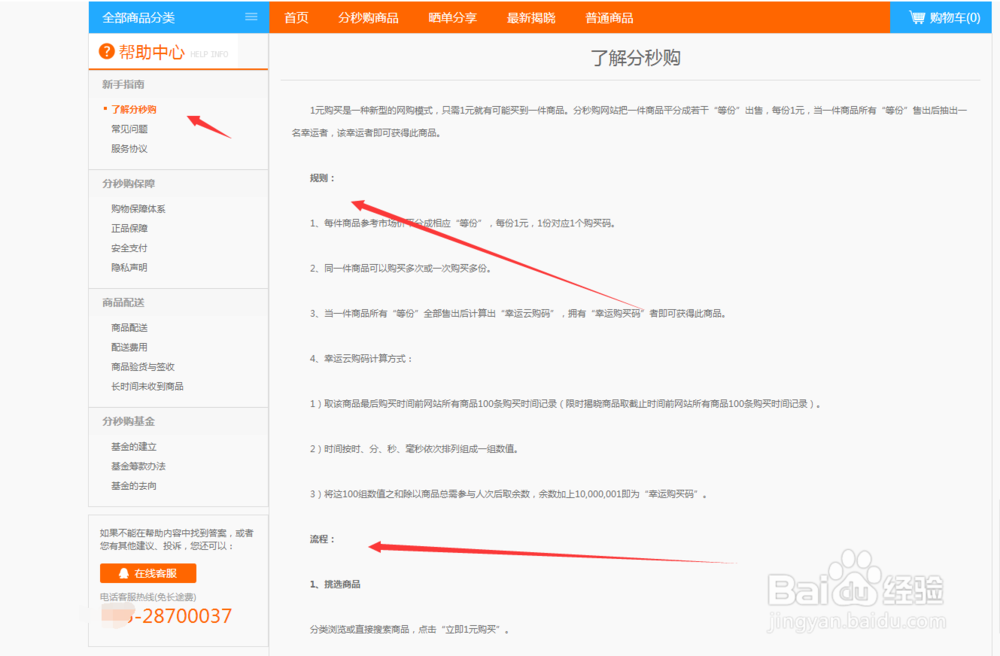The image size is (1000, 656).
Task: Go to the 首页 menu item
Action: point(295,17)
